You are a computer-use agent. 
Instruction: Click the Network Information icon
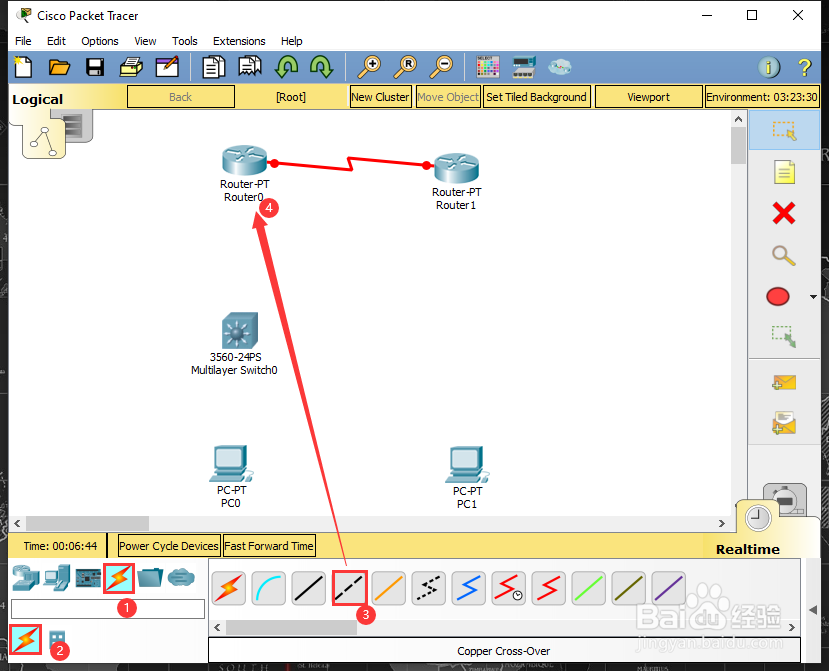(x=769, y=67)
